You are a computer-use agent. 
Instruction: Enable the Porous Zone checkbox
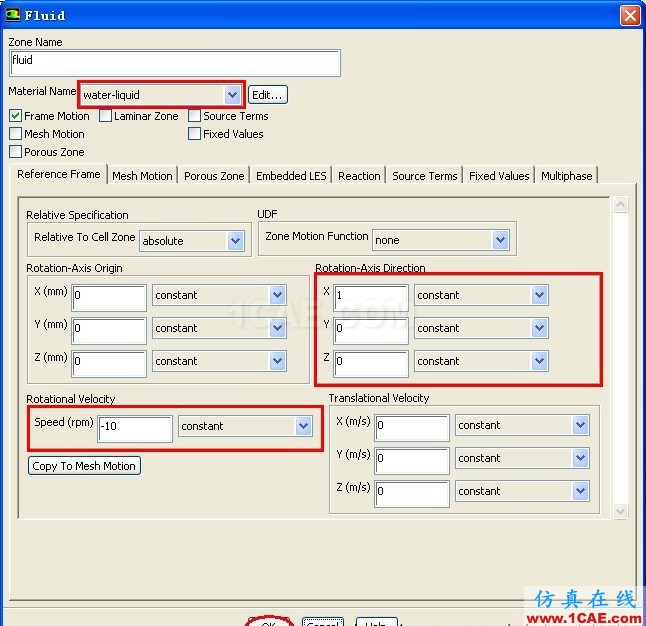pyautogui.click(x=16, y=152)
